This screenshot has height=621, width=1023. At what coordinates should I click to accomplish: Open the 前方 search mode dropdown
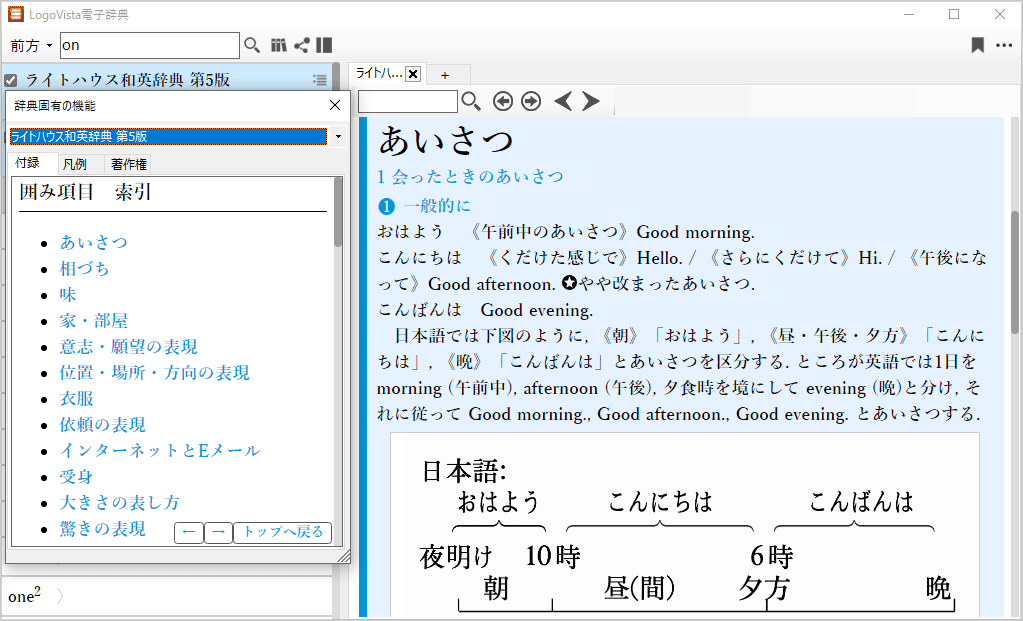pyautogui.click(x=31, y=46)
